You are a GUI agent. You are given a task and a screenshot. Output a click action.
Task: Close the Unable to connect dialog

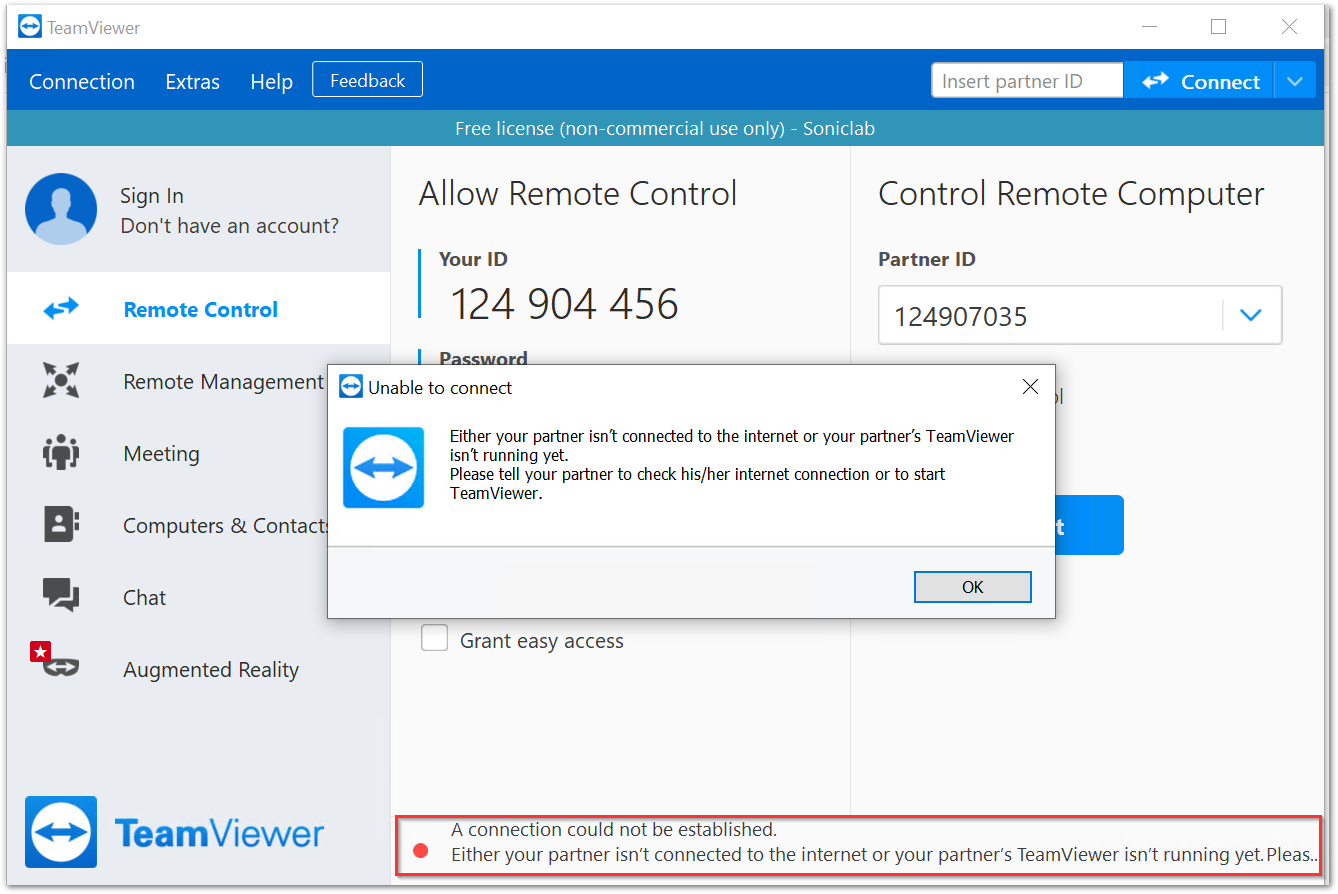1030,387
